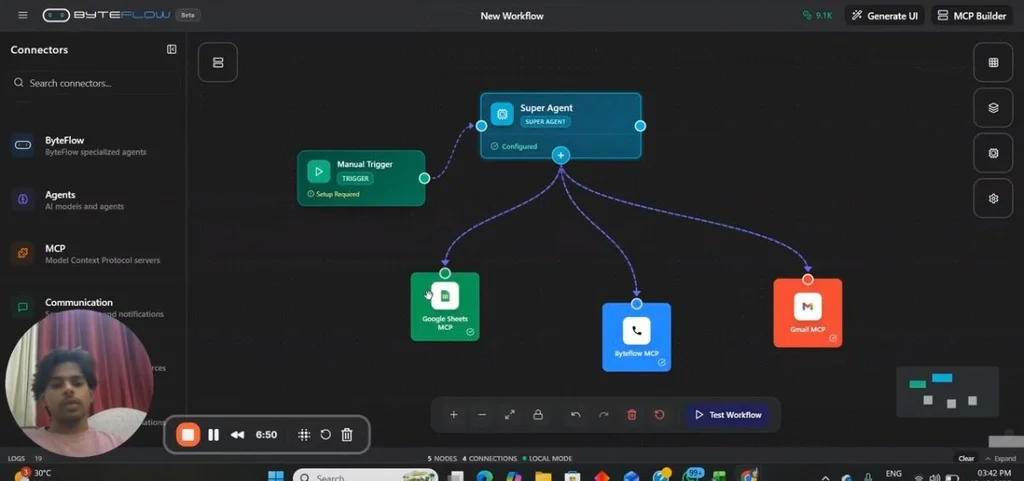
Task: Toggle the canvas lock icon
Action: (x=537, y=415)
